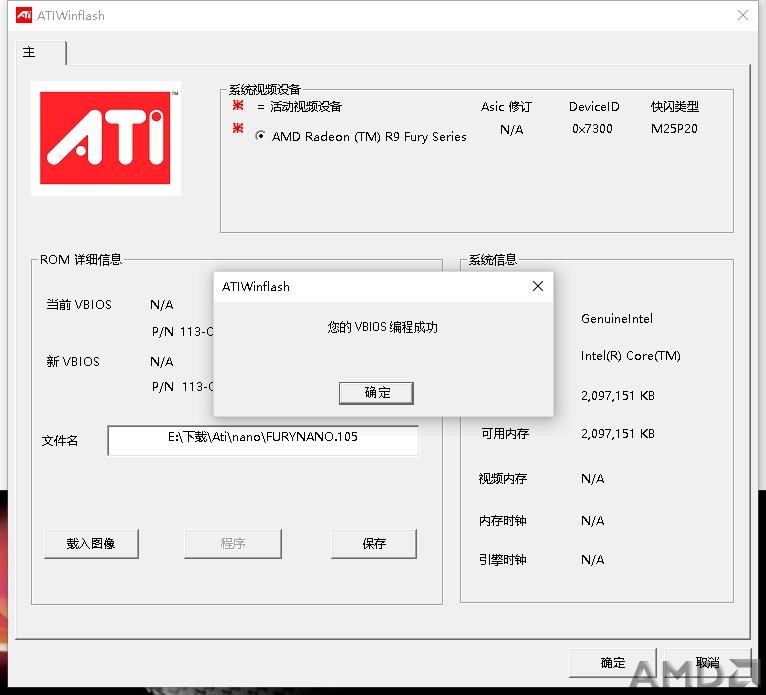Confirm the VBIOS success dialog with 确定
The image size is (766, 695).
point(376,393)
